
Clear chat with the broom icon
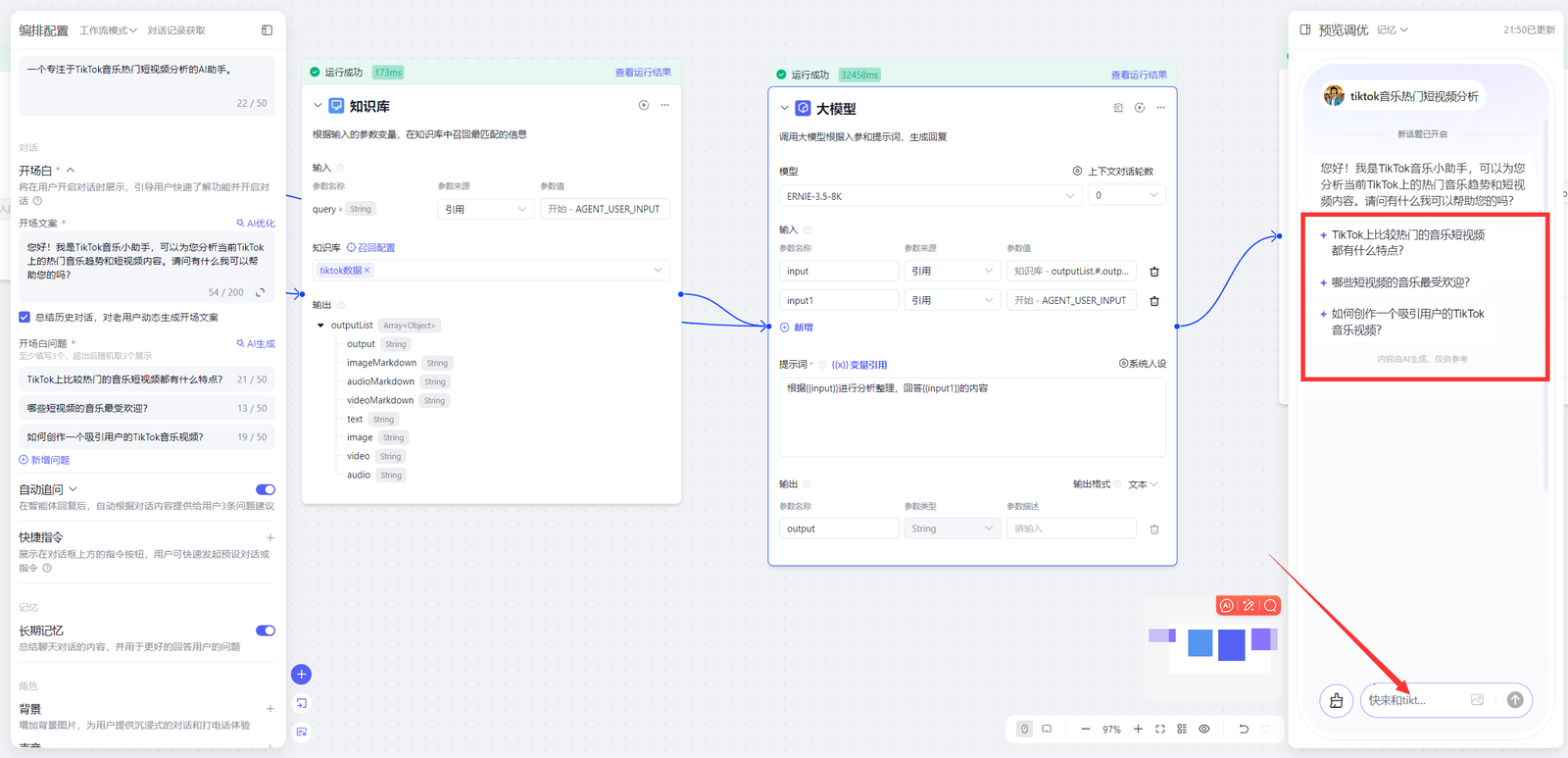point(1337,700)
